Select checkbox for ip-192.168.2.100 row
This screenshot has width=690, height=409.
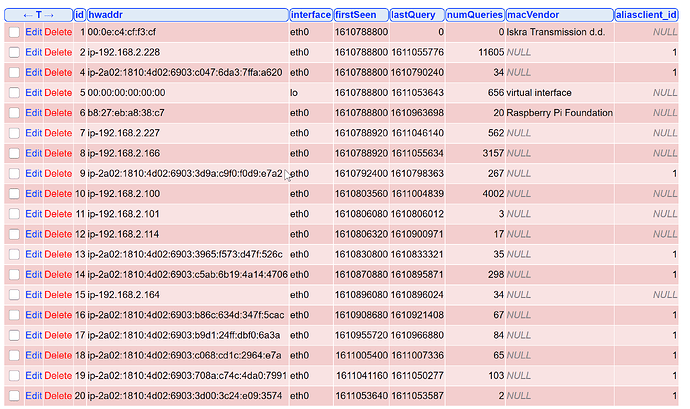tap(14, 194)
